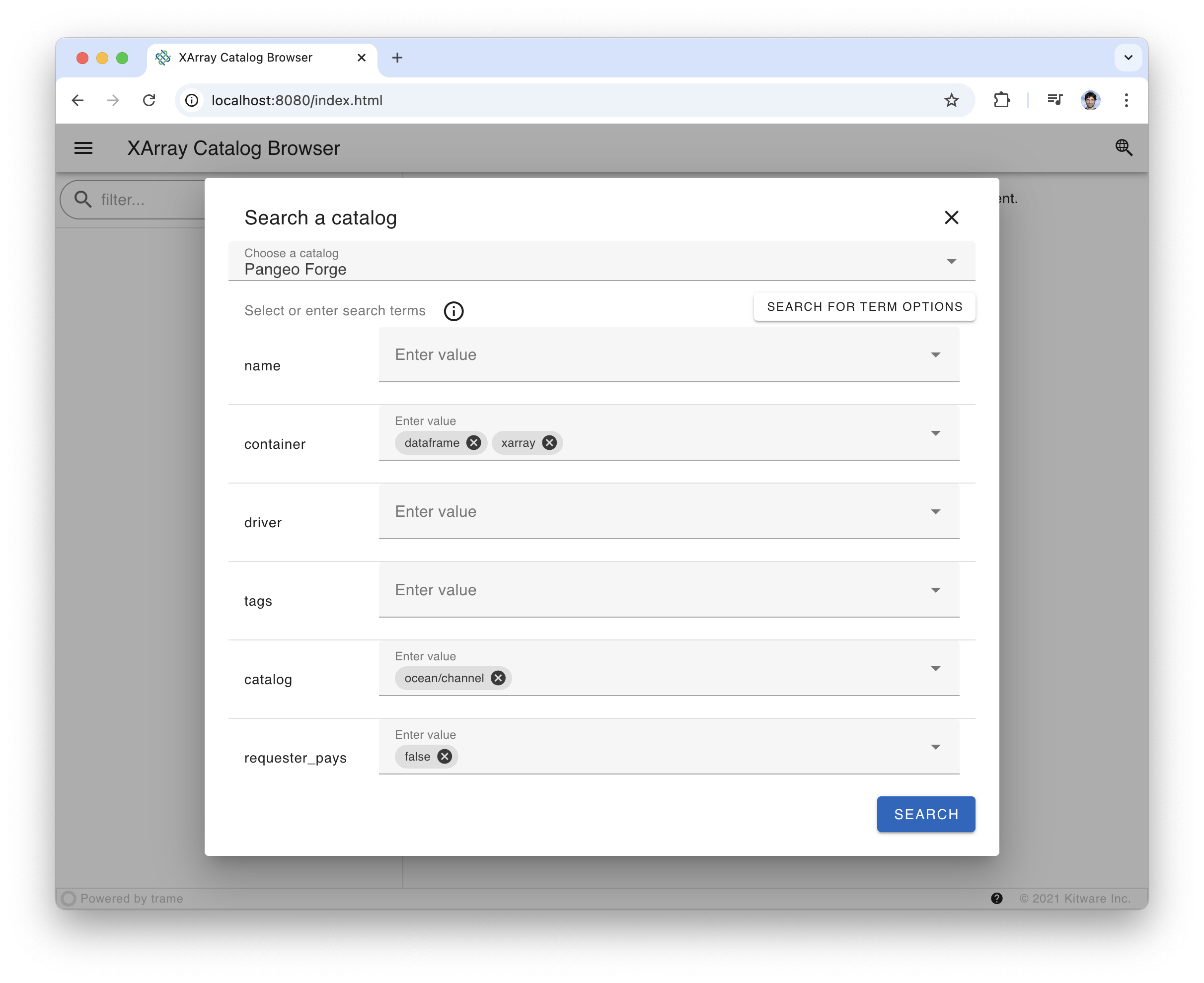Click the accessibility/language globe icon
The image size is (1204, 983).
[1122, 147]
